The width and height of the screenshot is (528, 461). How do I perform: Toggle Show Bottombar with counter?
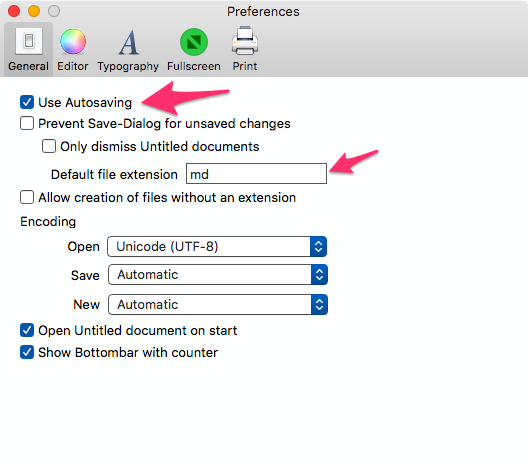pyautogui.click(x=27, y=352)
